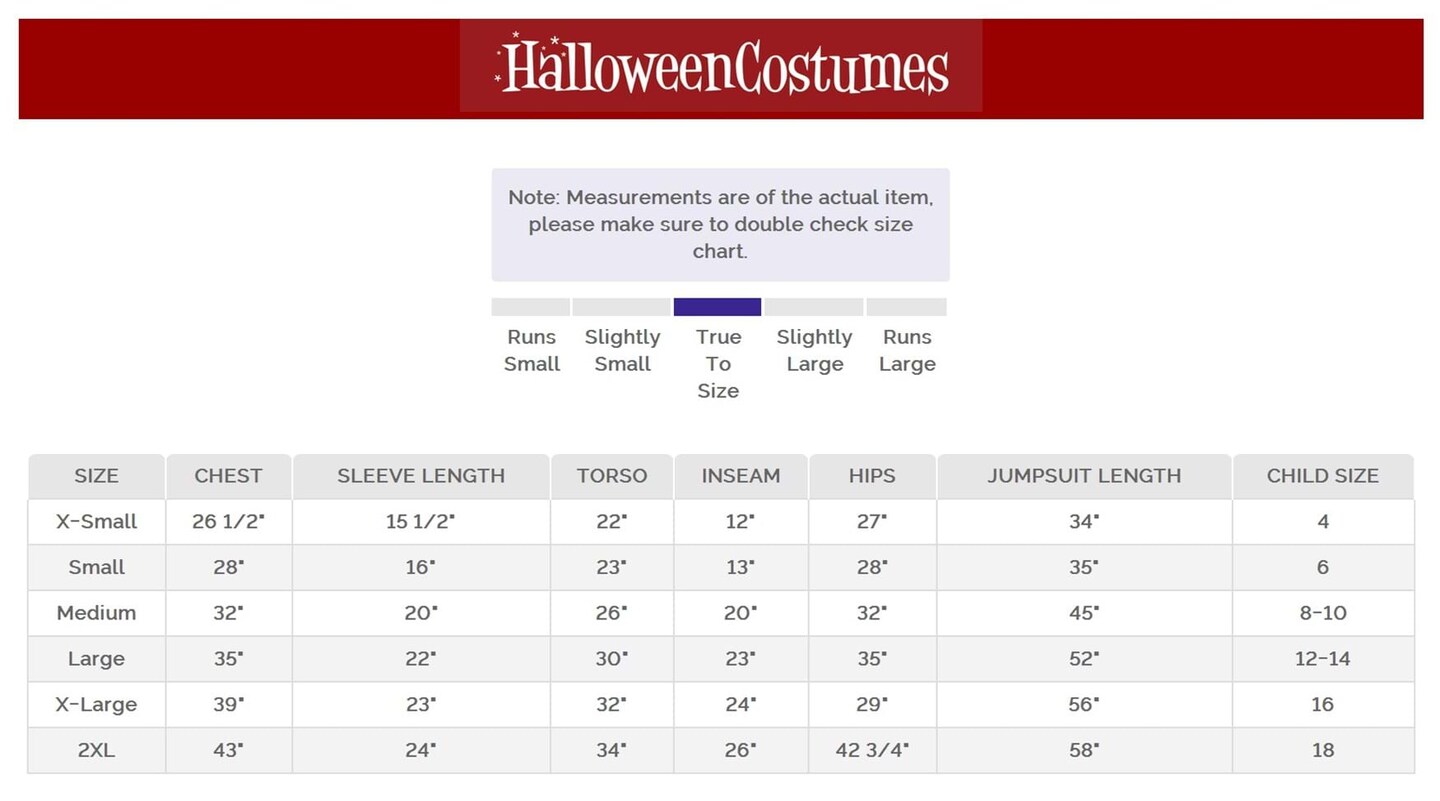The image size is (1440, 801).
Task: Select the X-Small size row label
Action: point(96,521)
